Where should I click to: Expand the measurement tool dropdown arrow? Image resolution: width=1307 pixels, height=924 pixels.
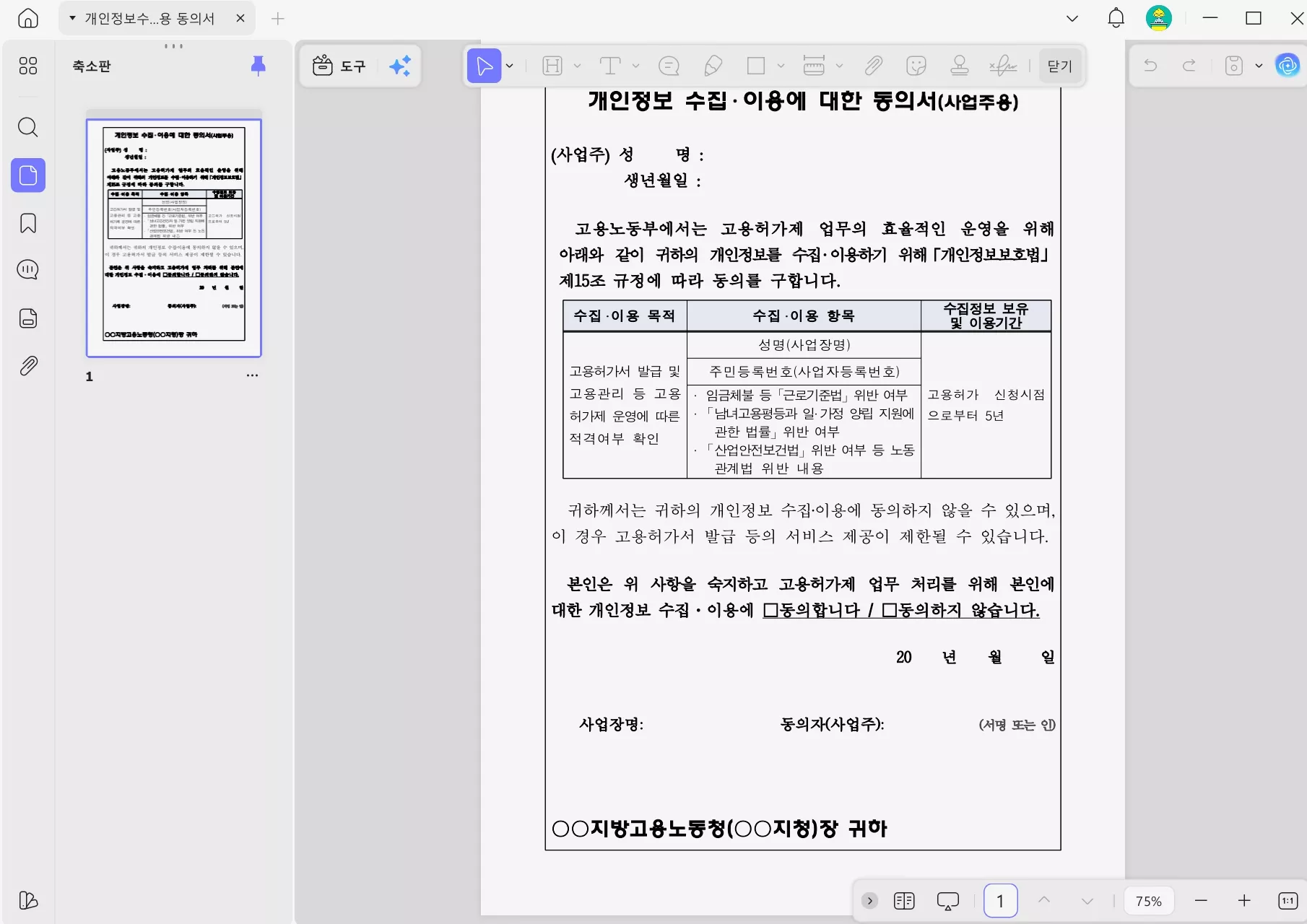click(x=839, y=66)
